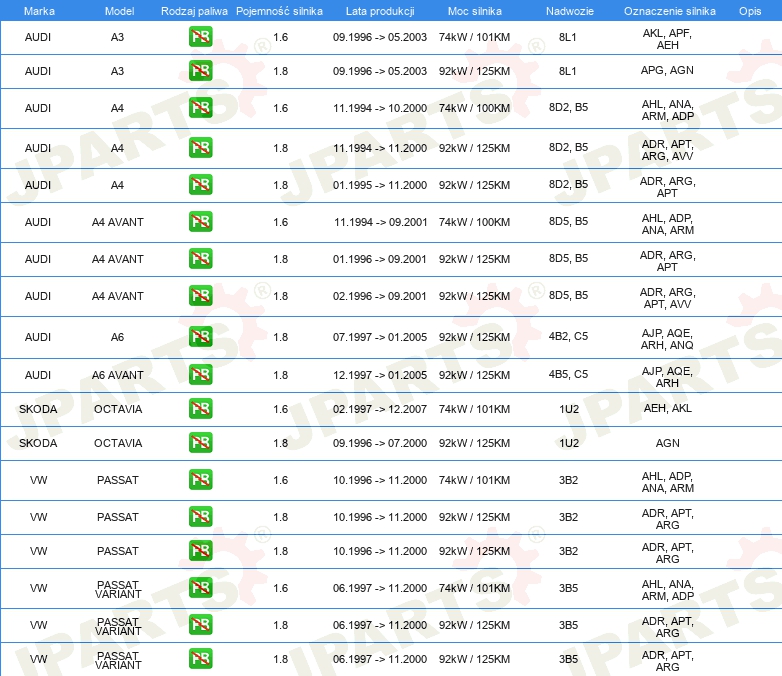
Task: Click the petrol fuel icon for Audi A3 1.6
Action: [x=200, y=39]
